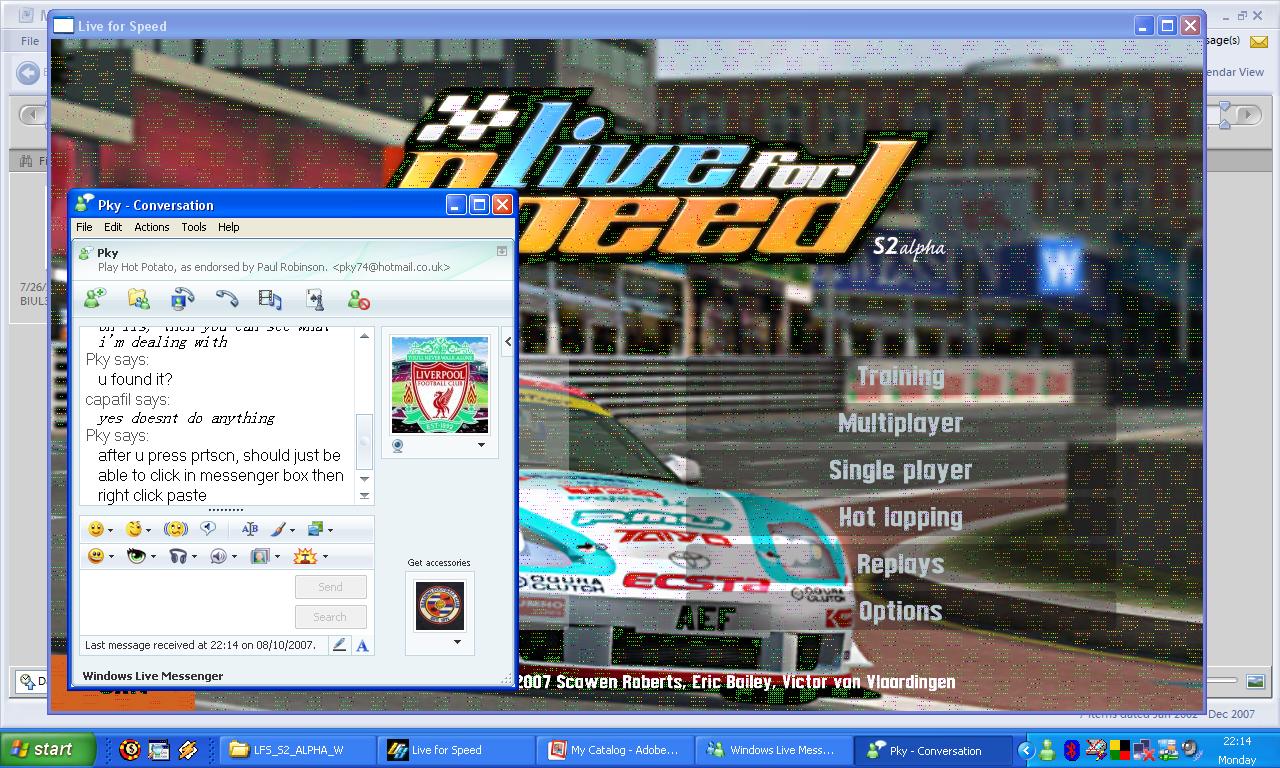Click Pky's Liverpool display picture

pos(440,385)
